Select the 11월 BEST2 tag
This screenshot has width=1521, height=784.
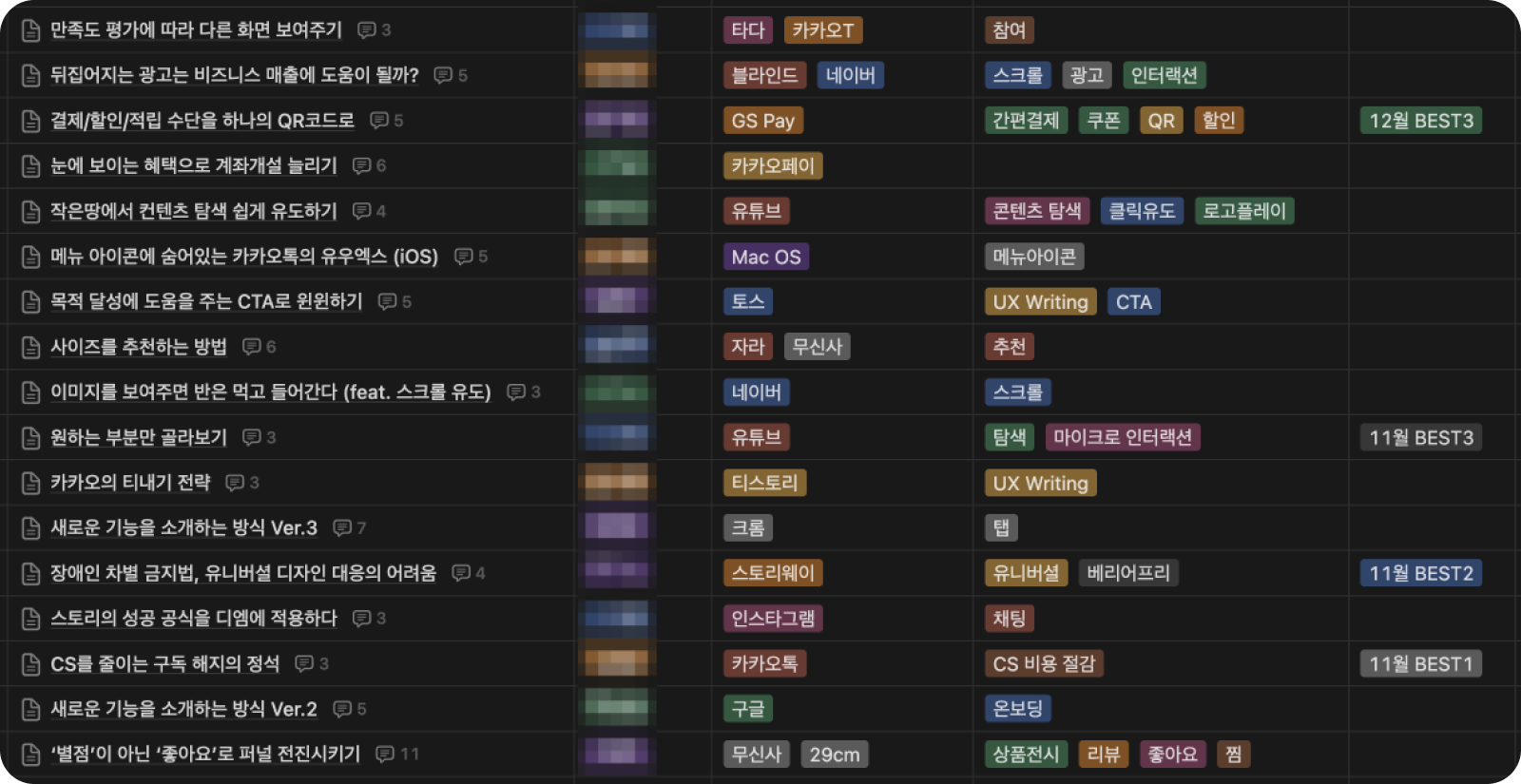click(1421, 573)
